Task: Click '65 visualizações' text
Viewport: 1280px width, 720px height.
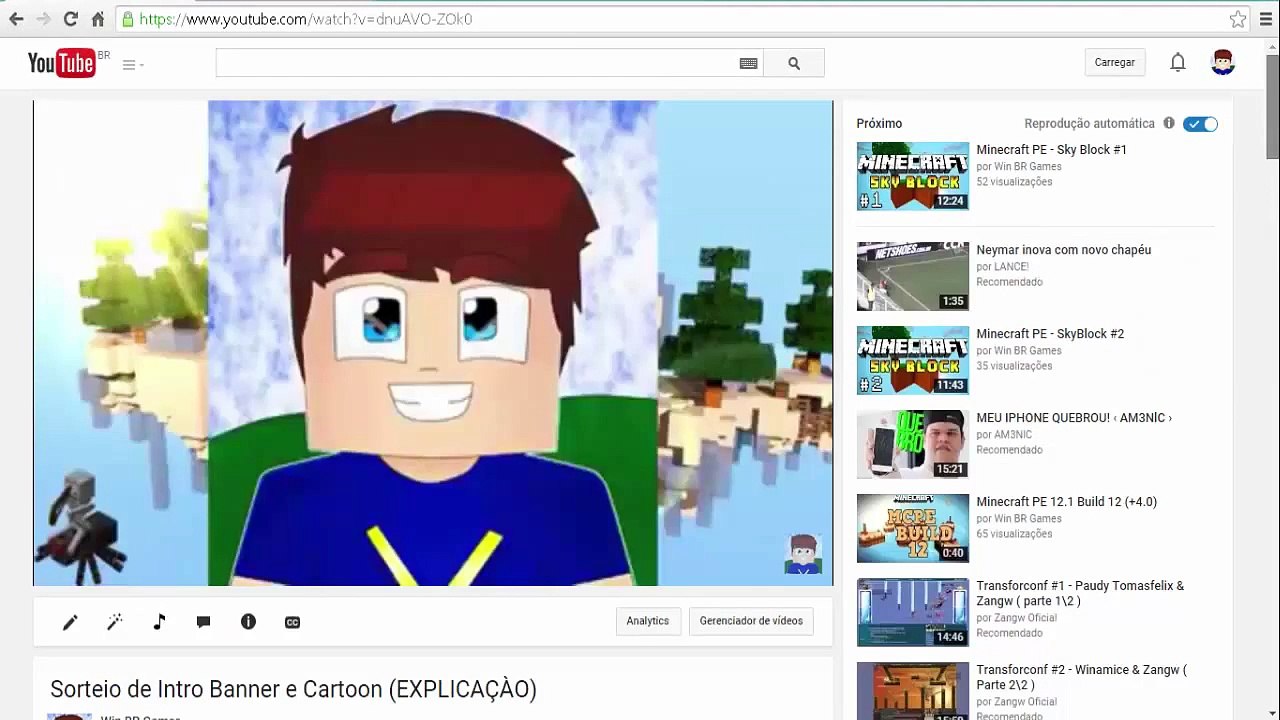Action: pyautogui.click(x=1014, y=534)
